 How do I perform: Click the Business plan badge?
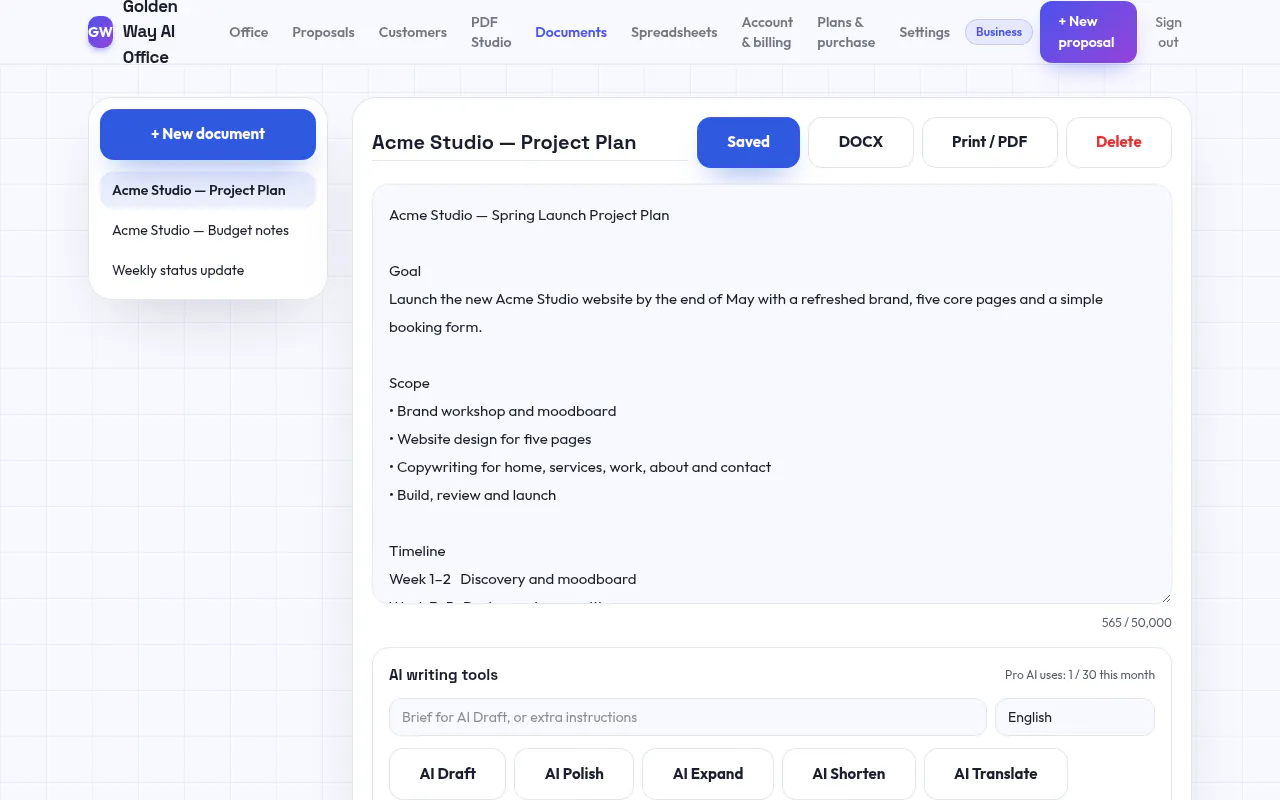pyautogui.click(x=999, y=32)
